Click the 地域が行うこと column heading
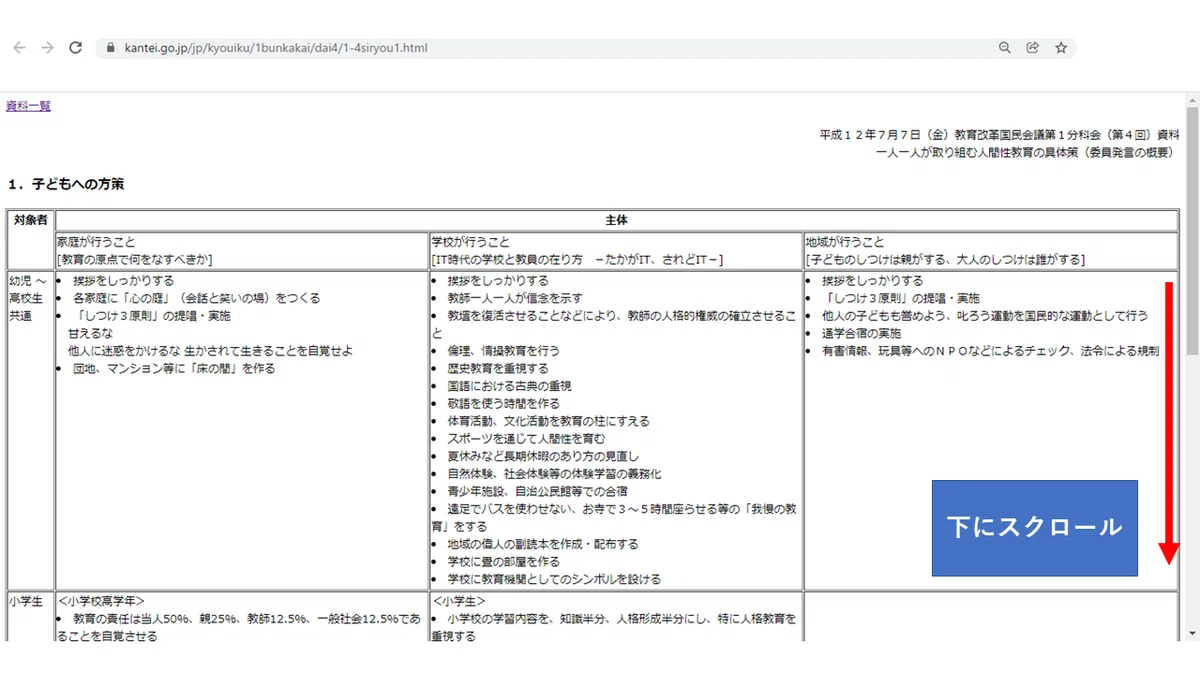Viewport: 1200px width, 675px height. [845, 242]
